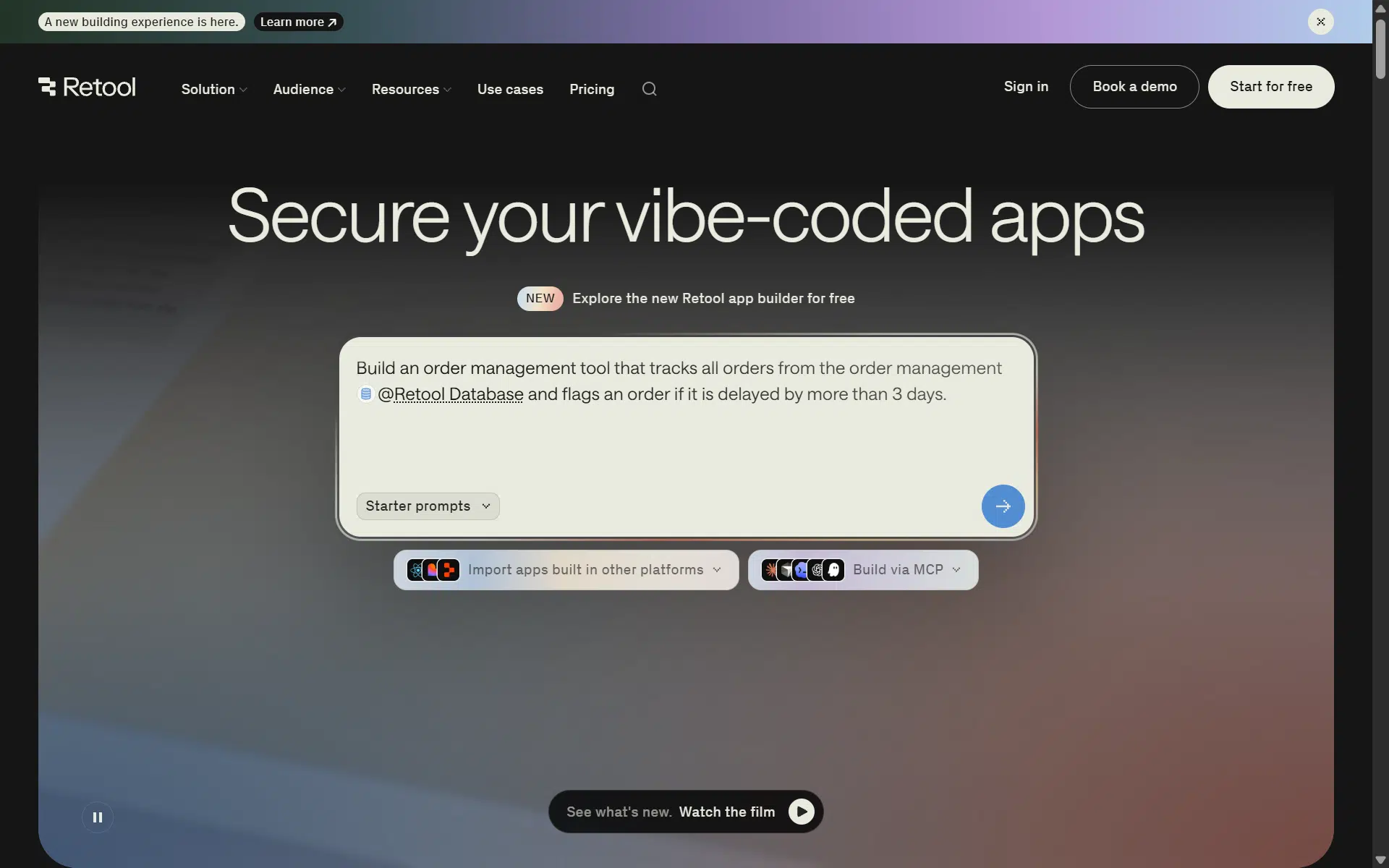This screenshot has width=1389, height=868.
Task: Open the site search magnifier icon
Action: (x=650, y=89)
